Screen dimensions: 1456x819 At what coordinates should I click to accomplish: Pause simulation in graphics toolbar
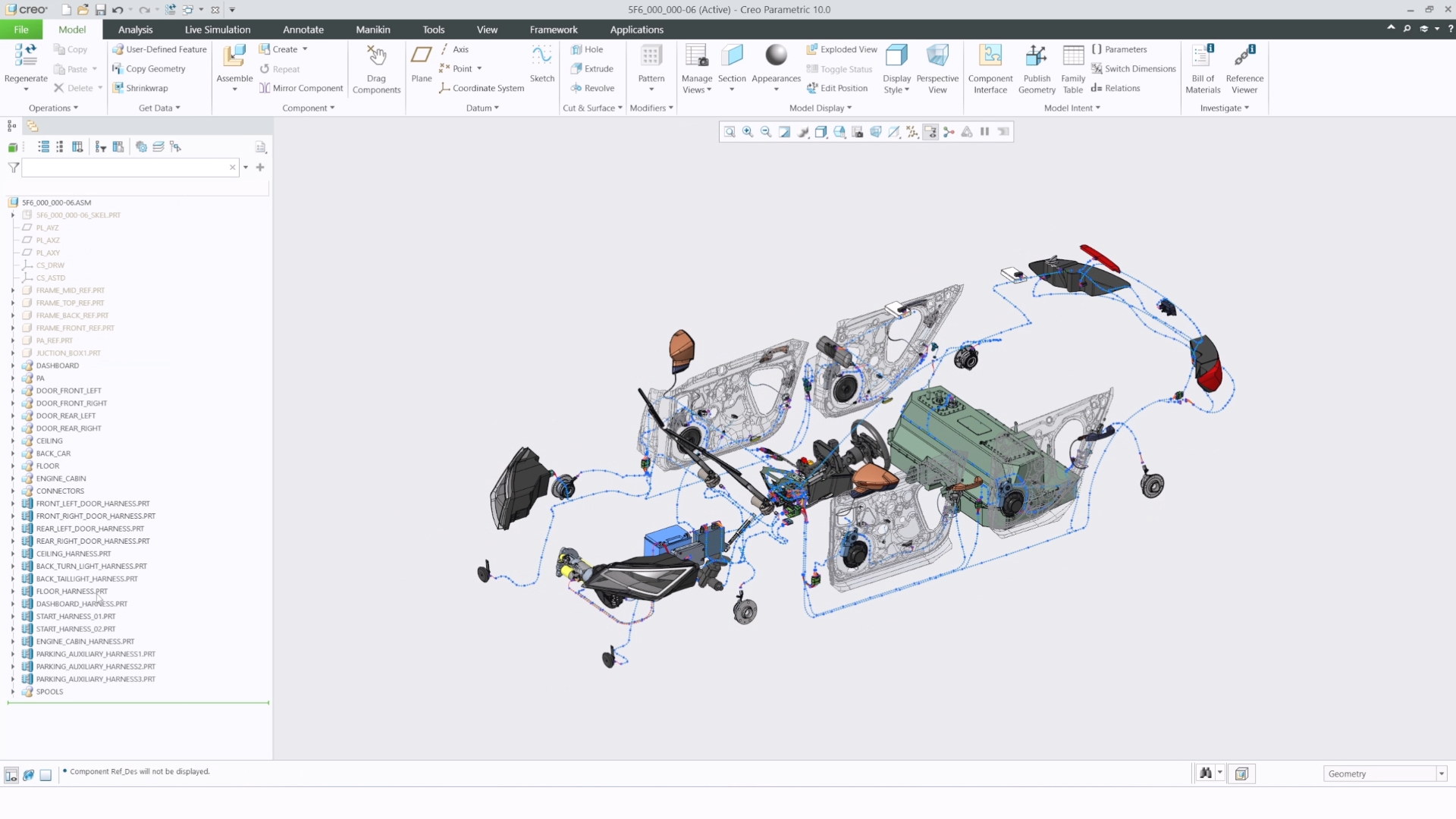click(x=984, y=132)
